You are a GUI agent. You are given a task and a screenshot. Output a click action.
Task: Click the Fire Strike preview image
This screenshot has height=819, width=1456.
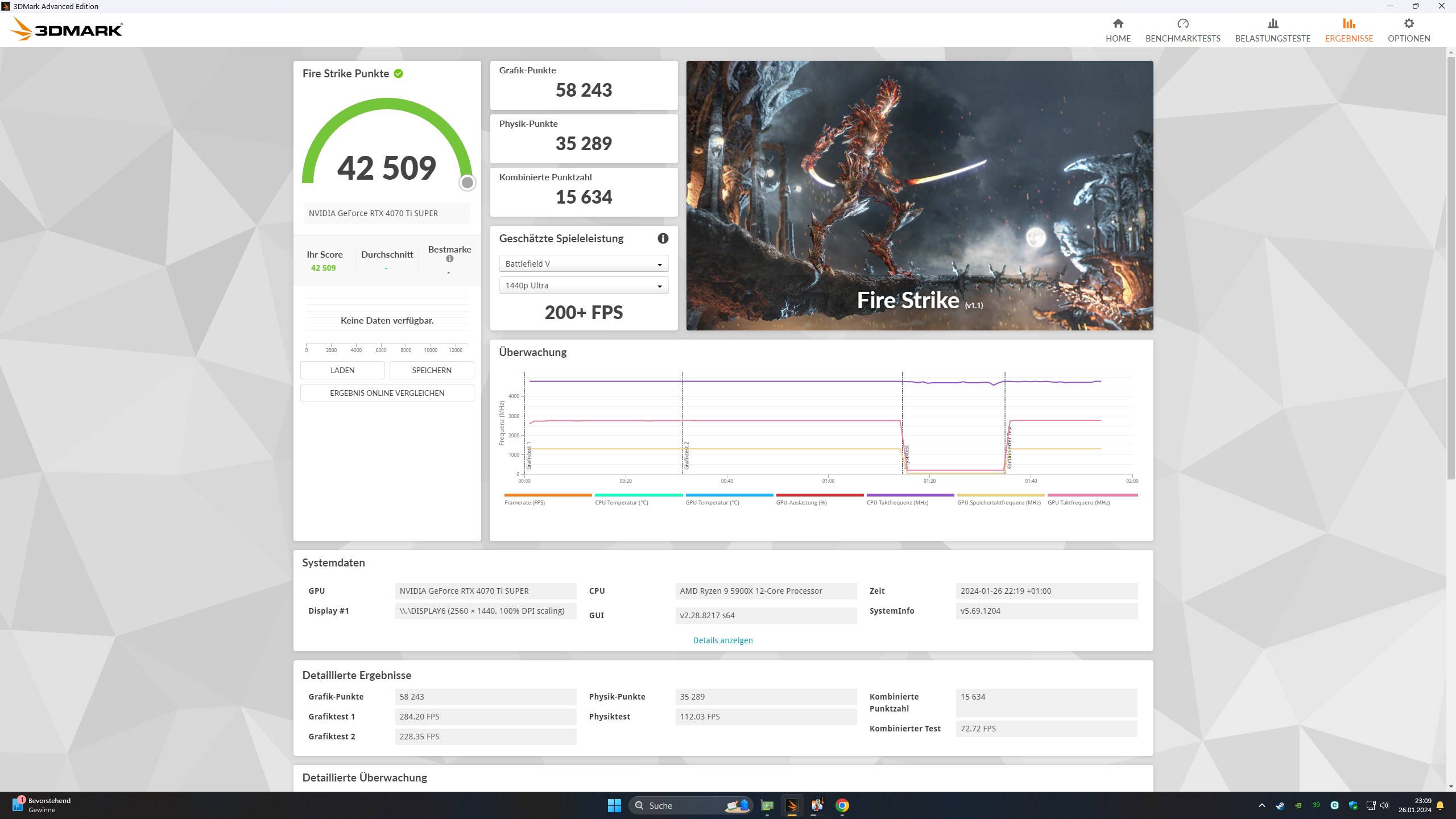tap(919, 195)
